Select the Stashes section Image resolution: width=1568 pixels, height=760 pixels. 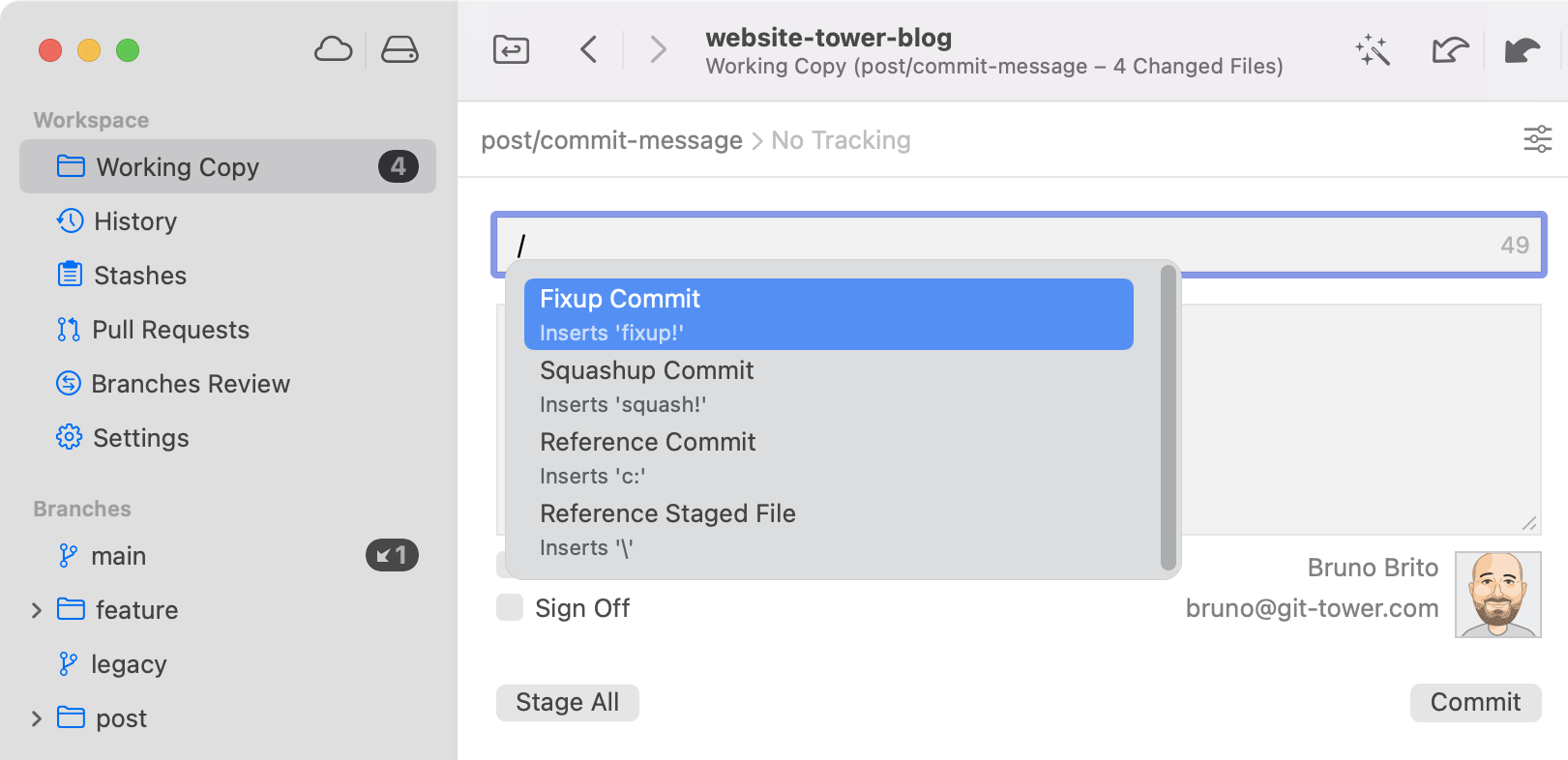click(x=139, y=276)
